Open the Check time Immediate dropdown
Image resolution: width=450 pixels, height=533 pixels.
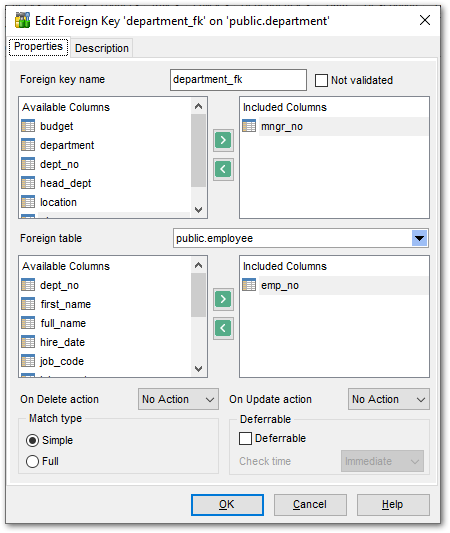coord(382,461)
